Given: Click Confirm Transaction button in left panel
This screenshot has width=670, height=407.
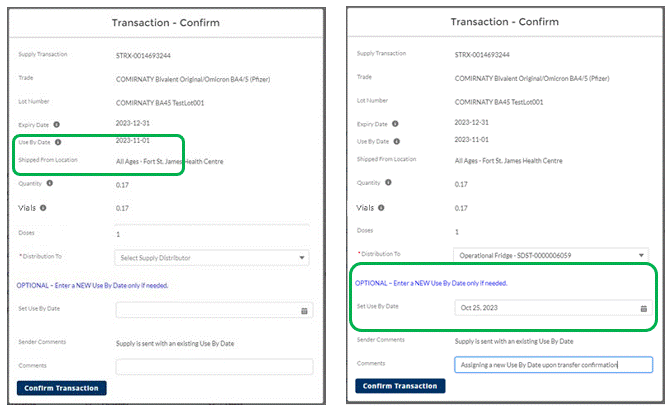Looking at the screenshot, I should point(62,388).
